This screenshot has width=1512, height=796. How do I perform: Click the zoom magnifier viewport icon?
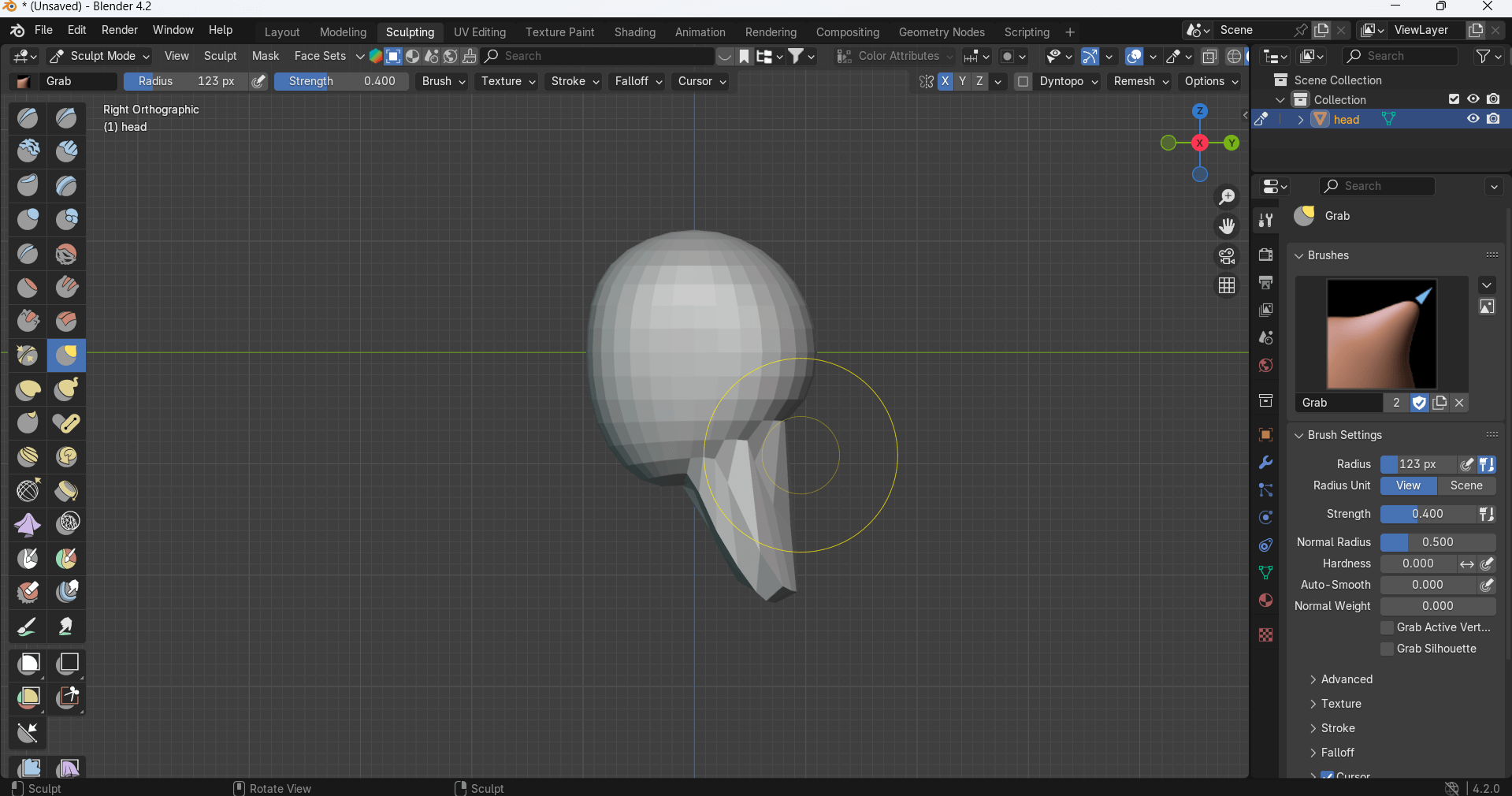[x=1227, y=197]
